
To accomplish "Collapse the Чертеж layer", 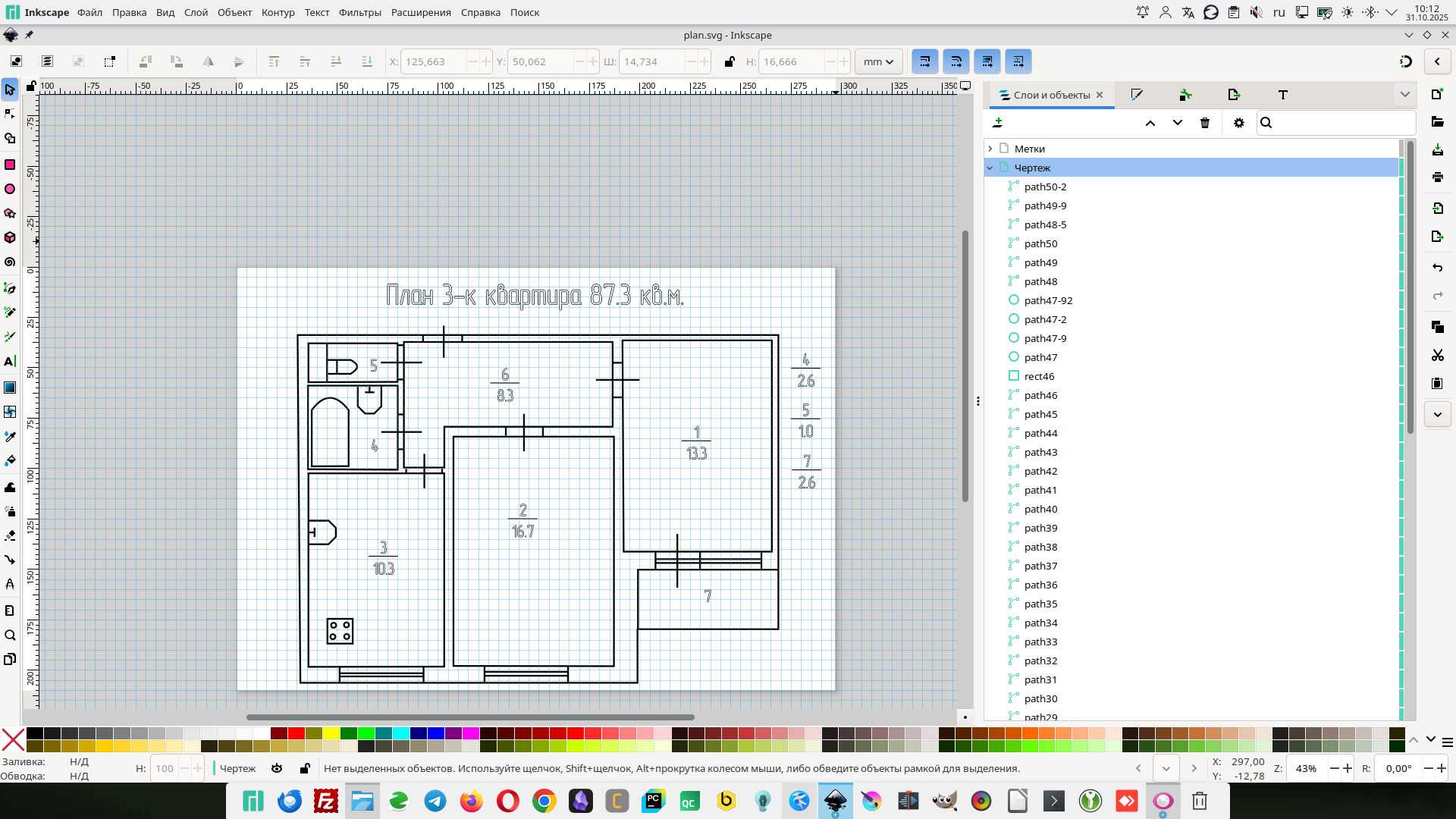I will (990, 168).
